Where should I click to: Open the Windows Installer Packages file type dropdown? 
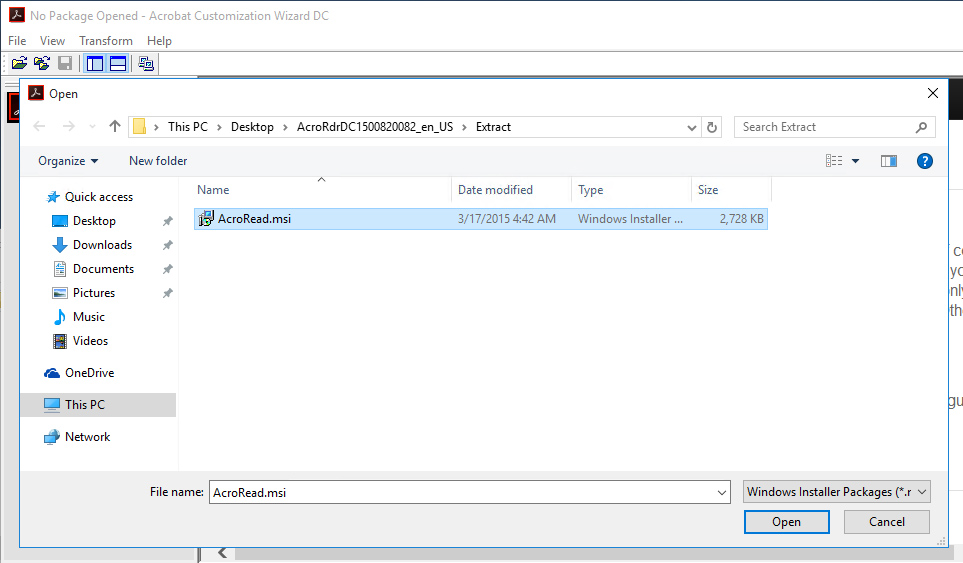click(837, 492)
